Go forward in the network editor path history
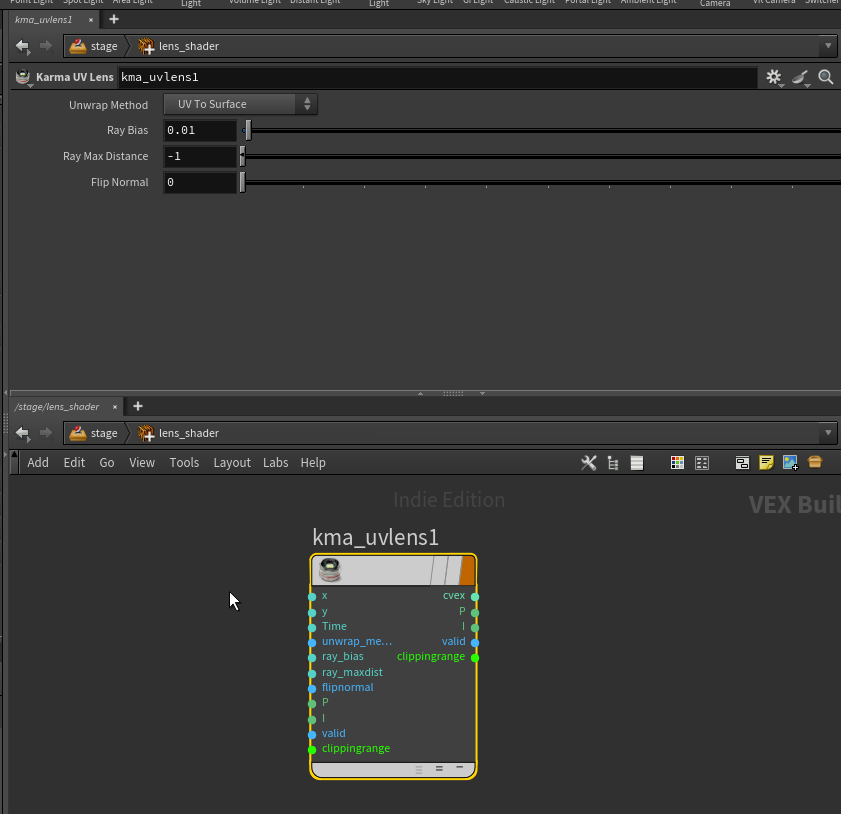The width and height of the screenshot is (841, 814). coord(46,433)
